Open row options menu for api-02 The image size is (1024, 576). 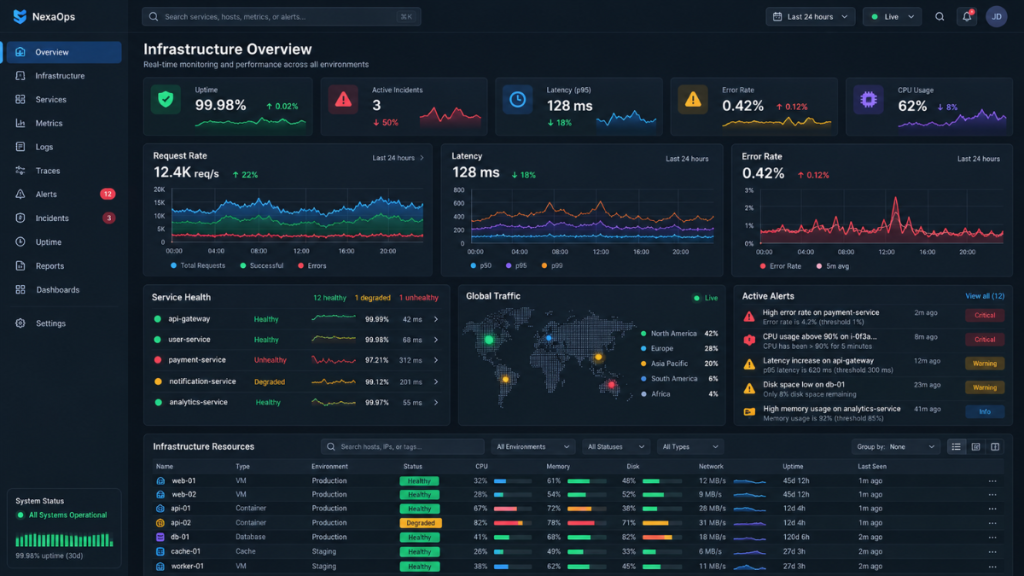(x=993, y=523)
